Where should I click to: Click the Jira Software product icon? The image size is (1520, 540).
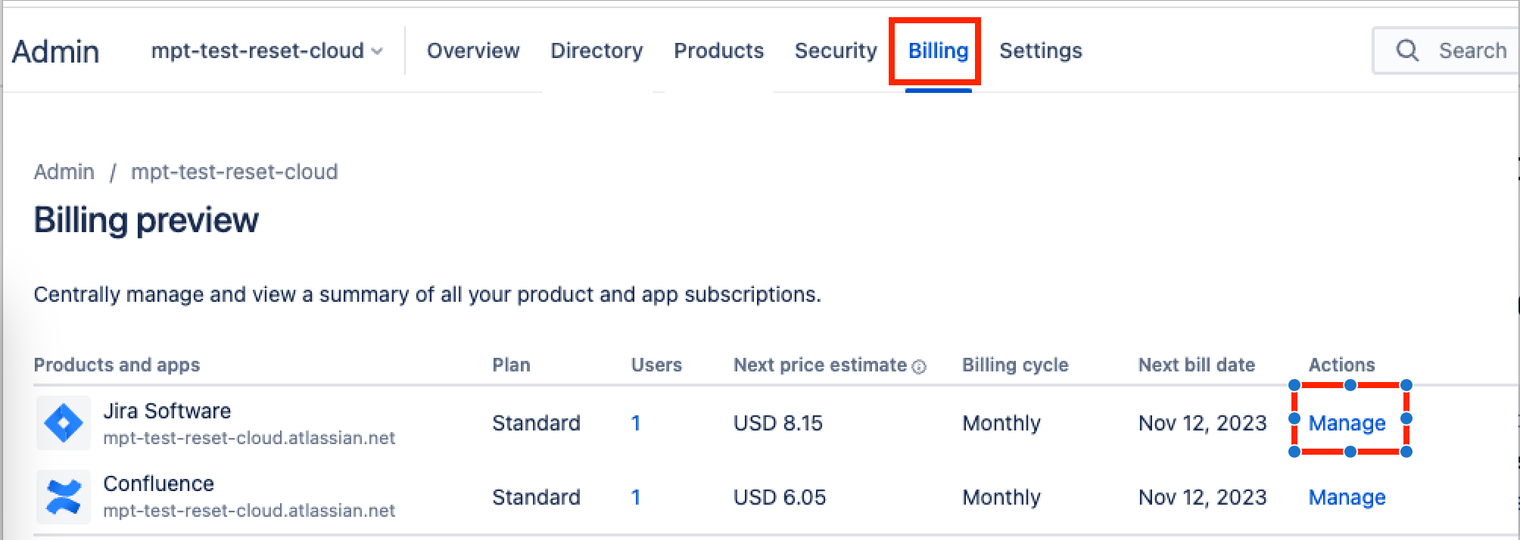63,423
